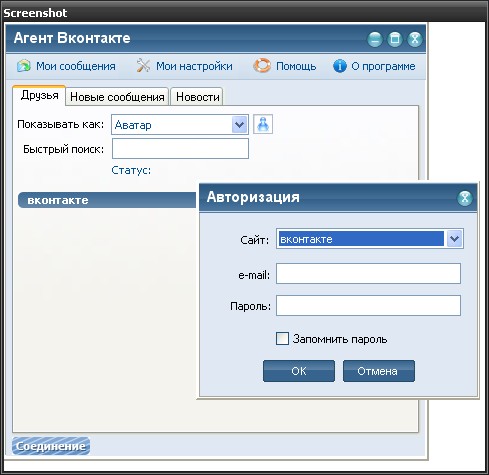Click the Отмена button
489x475 pixels.
tap(379, 371)
